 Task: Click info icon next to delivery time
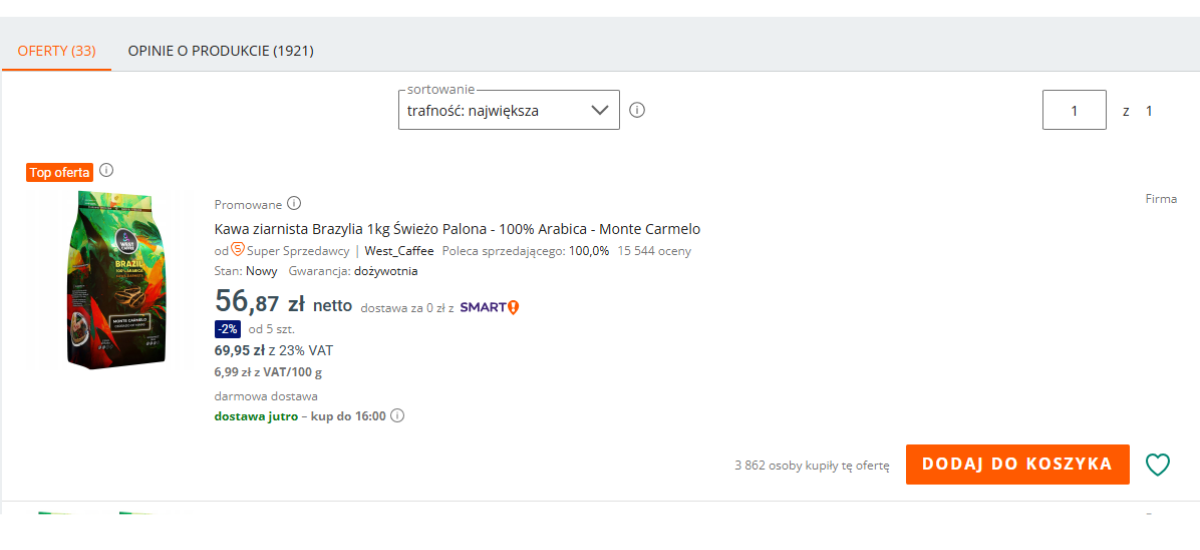[397, 416]
